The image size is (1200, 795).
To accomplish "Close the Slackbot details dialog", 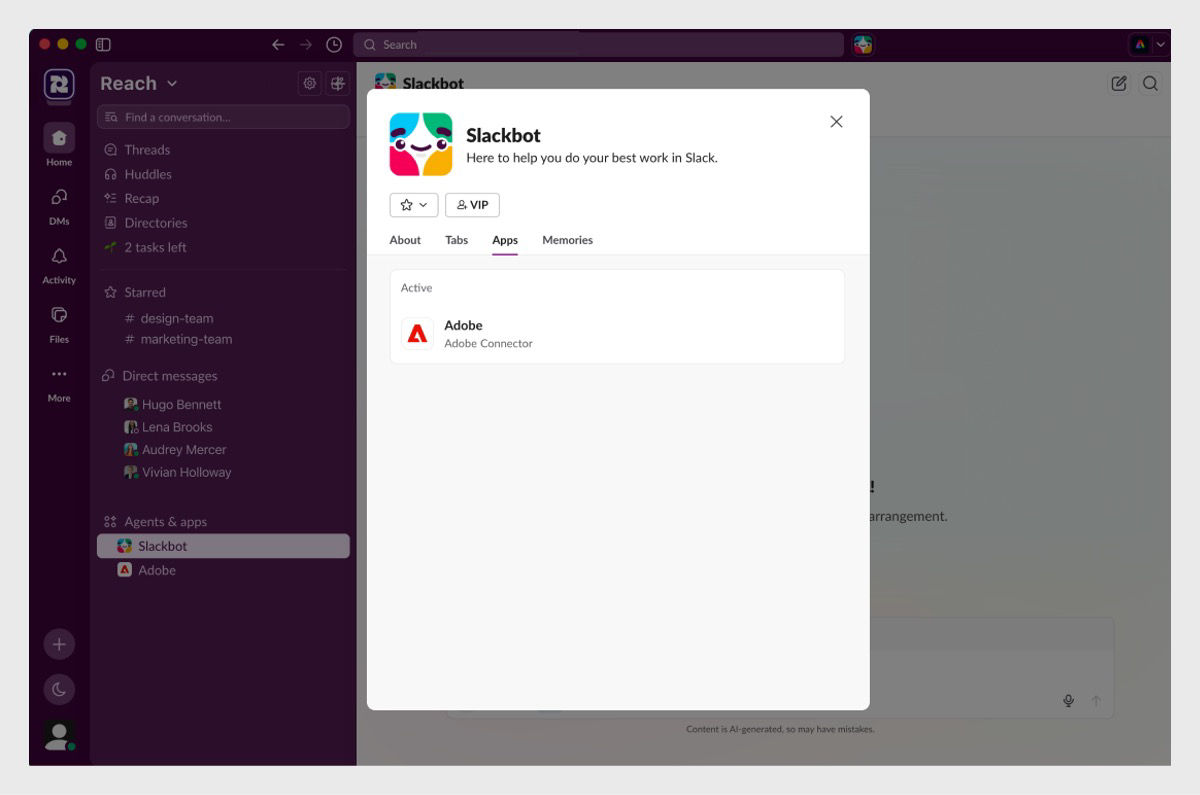I will click(x=837, y=122).
